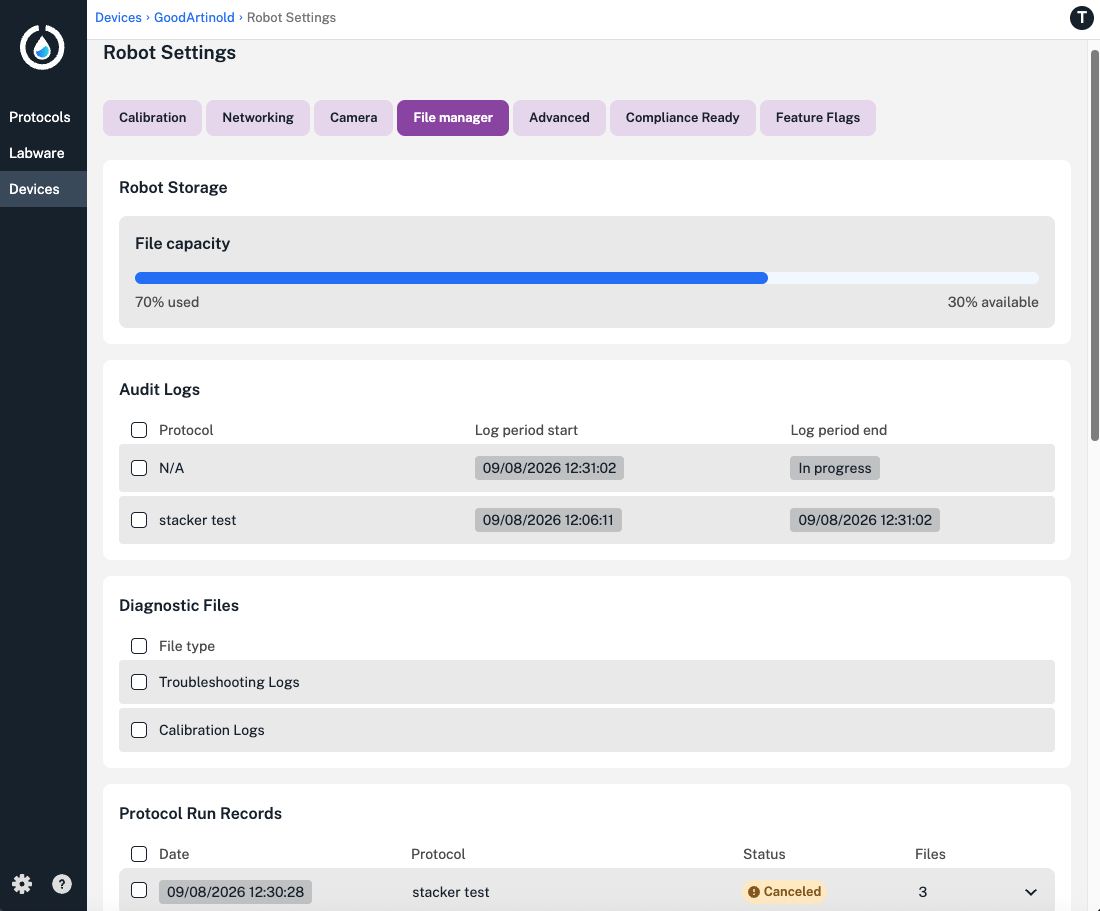Click the 70% used label

coord(167,302)
